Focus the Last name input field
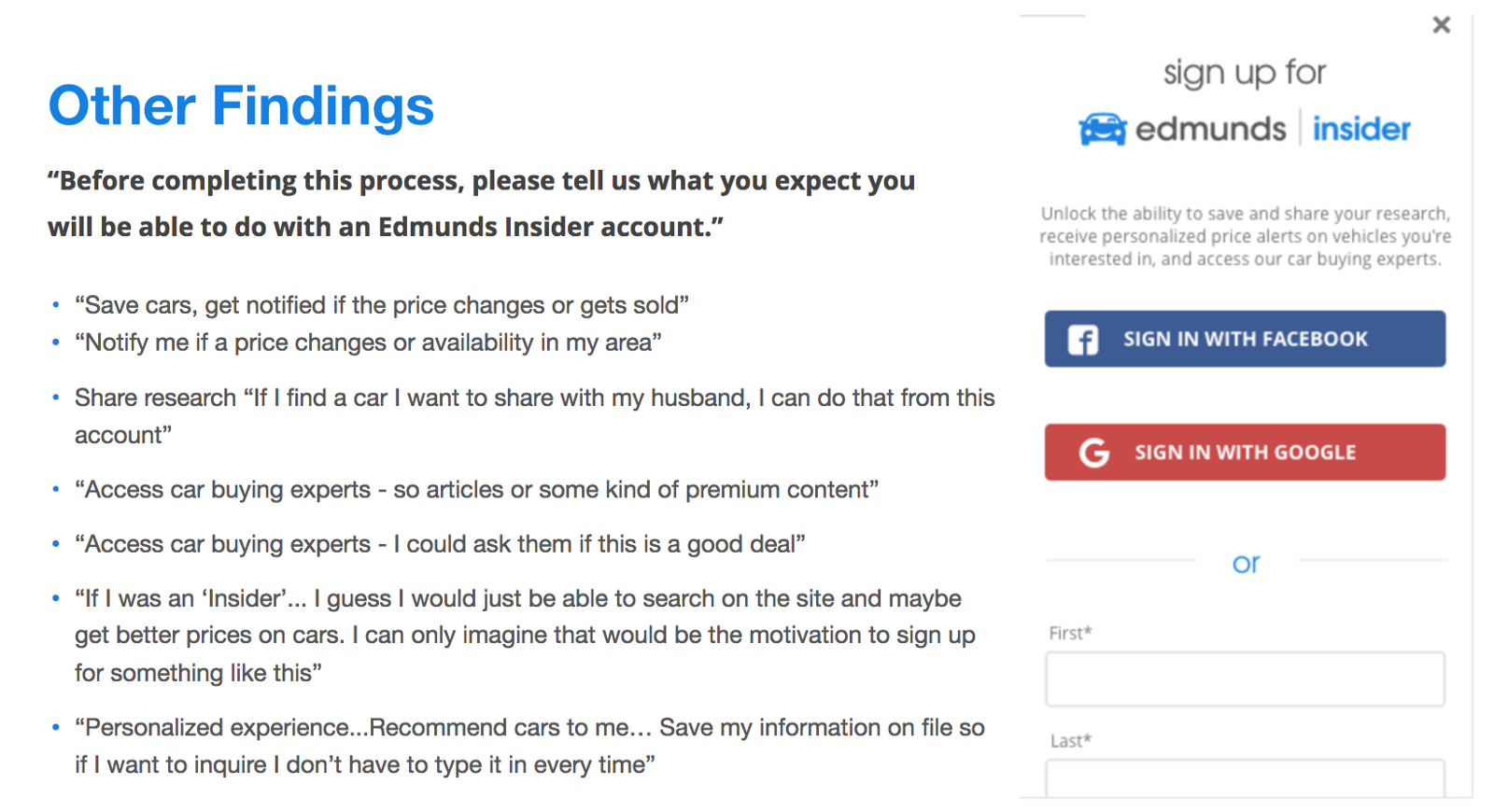Image resolution: width=1494 pixels, height=812 pixels. point(1245,778)
